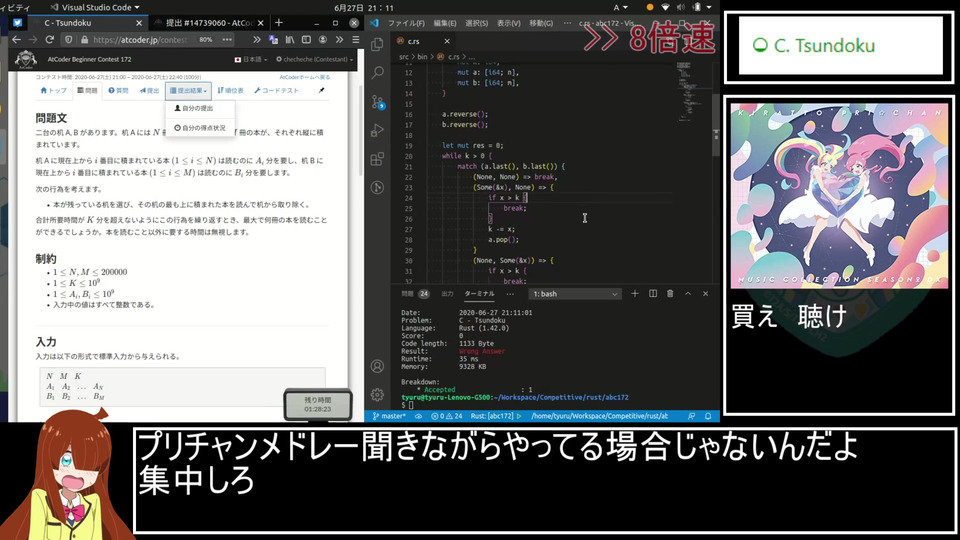
Task: Open the 移動(G) menu
Action: pos(541,23)
